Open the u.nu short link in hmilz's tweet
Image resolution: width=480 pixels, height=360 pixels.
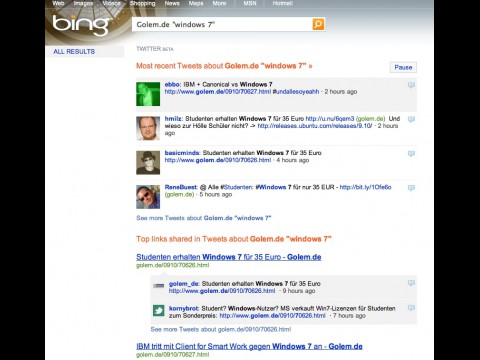330,119
